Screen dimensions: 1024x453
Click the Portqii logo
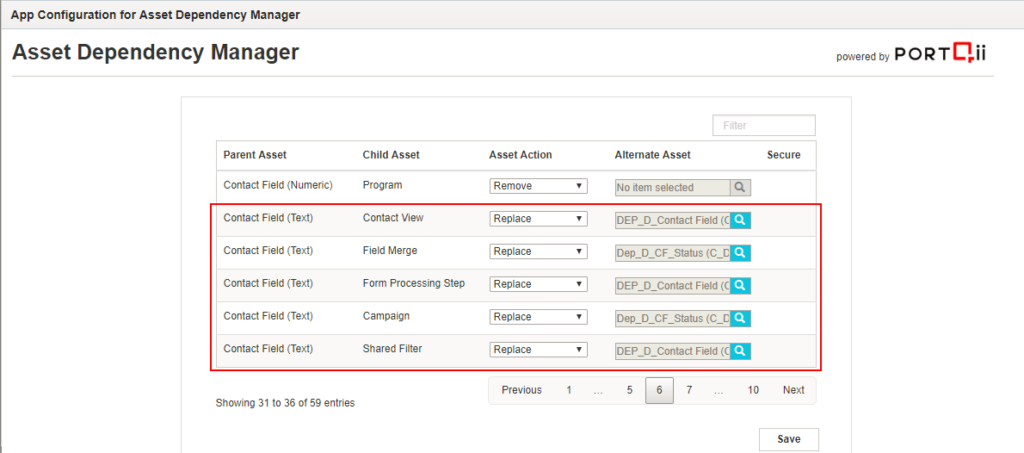click(940, 55)
